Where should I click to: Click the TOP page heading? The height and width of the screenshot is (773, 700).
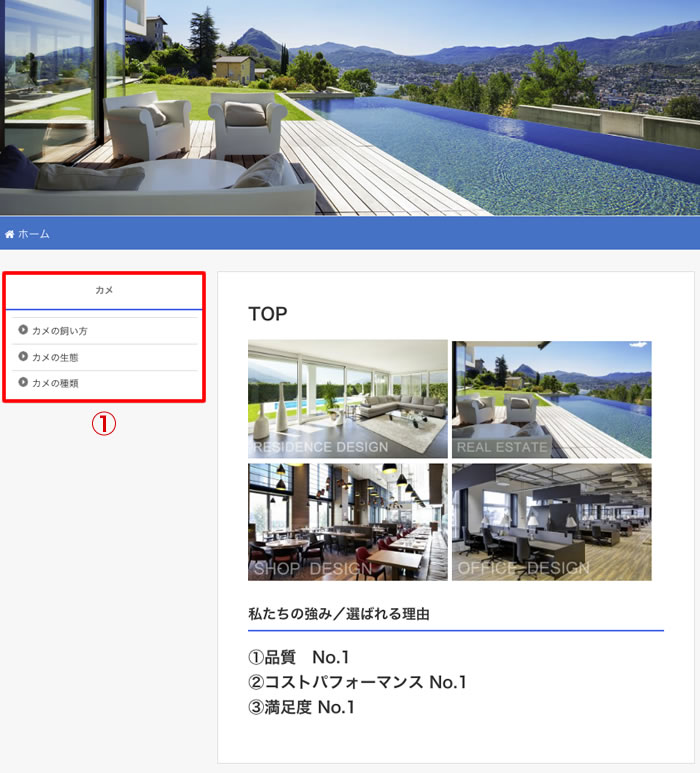click(268, 314)
